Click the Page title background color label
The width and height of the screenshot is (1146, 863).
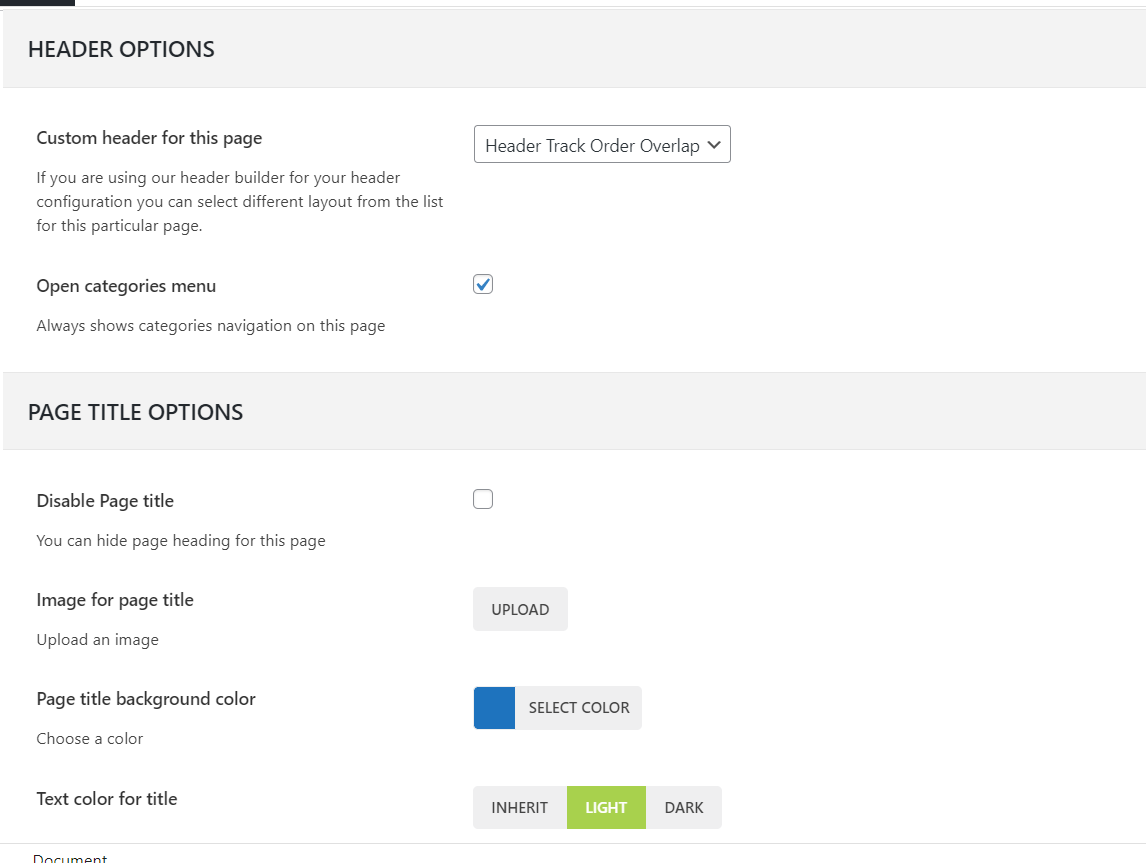pyautogui.click(x=146, y=699)
